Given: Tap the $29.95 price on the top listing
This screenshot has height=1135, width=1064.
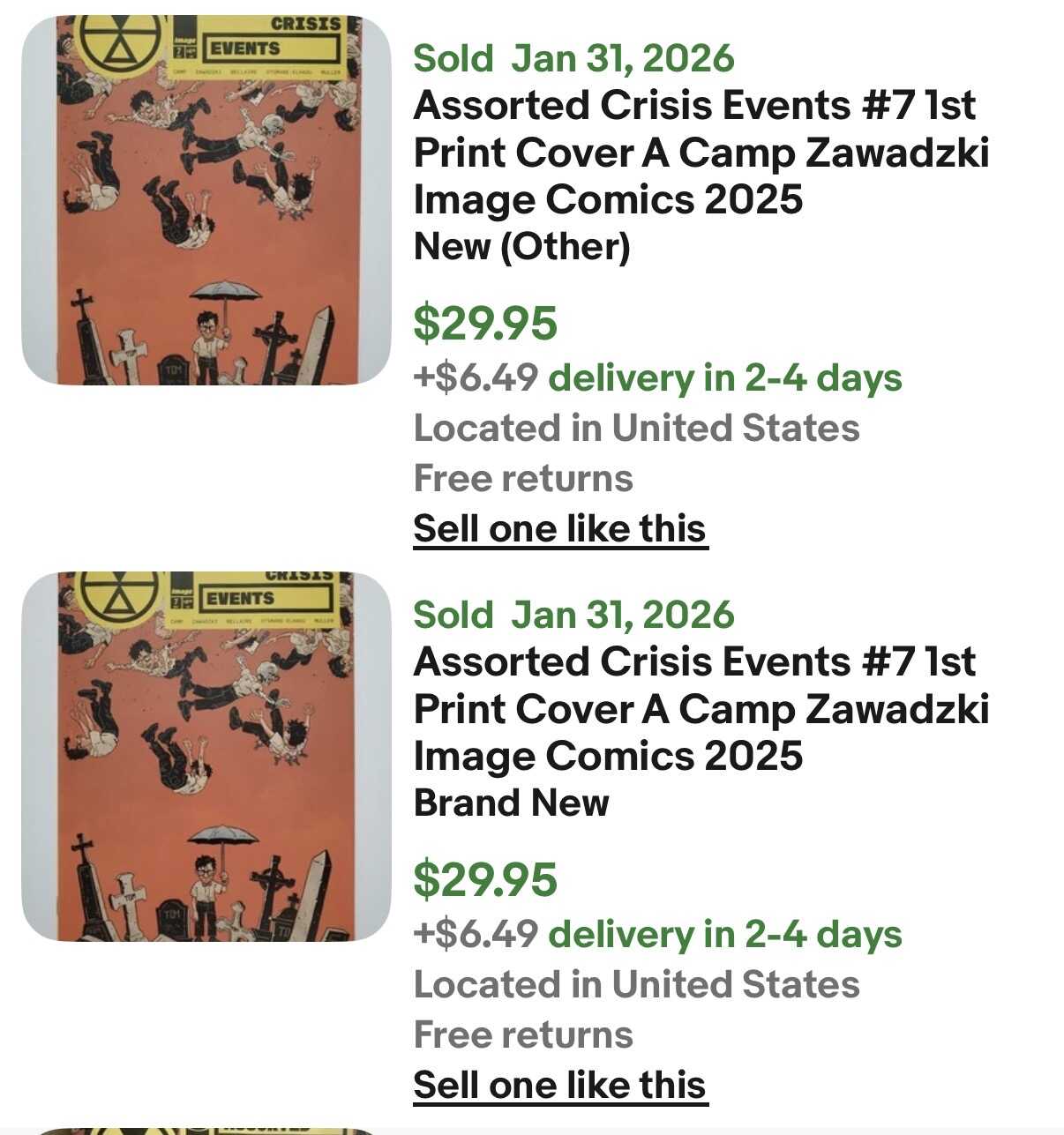Looking at the screenshot, I should coord(485,323).
